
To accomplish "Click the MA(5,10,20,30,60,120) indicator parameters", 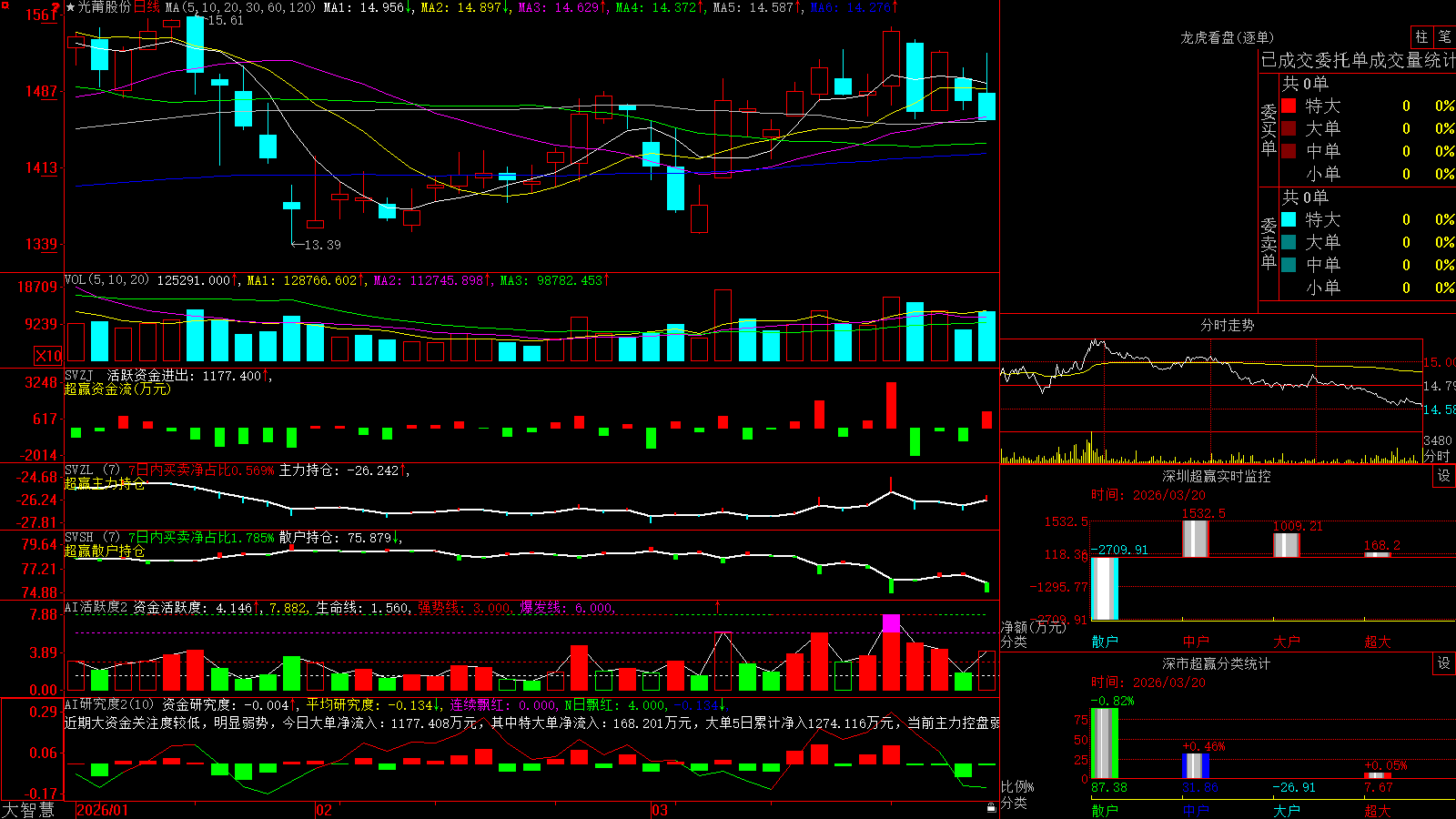I will tap(240, 7).
